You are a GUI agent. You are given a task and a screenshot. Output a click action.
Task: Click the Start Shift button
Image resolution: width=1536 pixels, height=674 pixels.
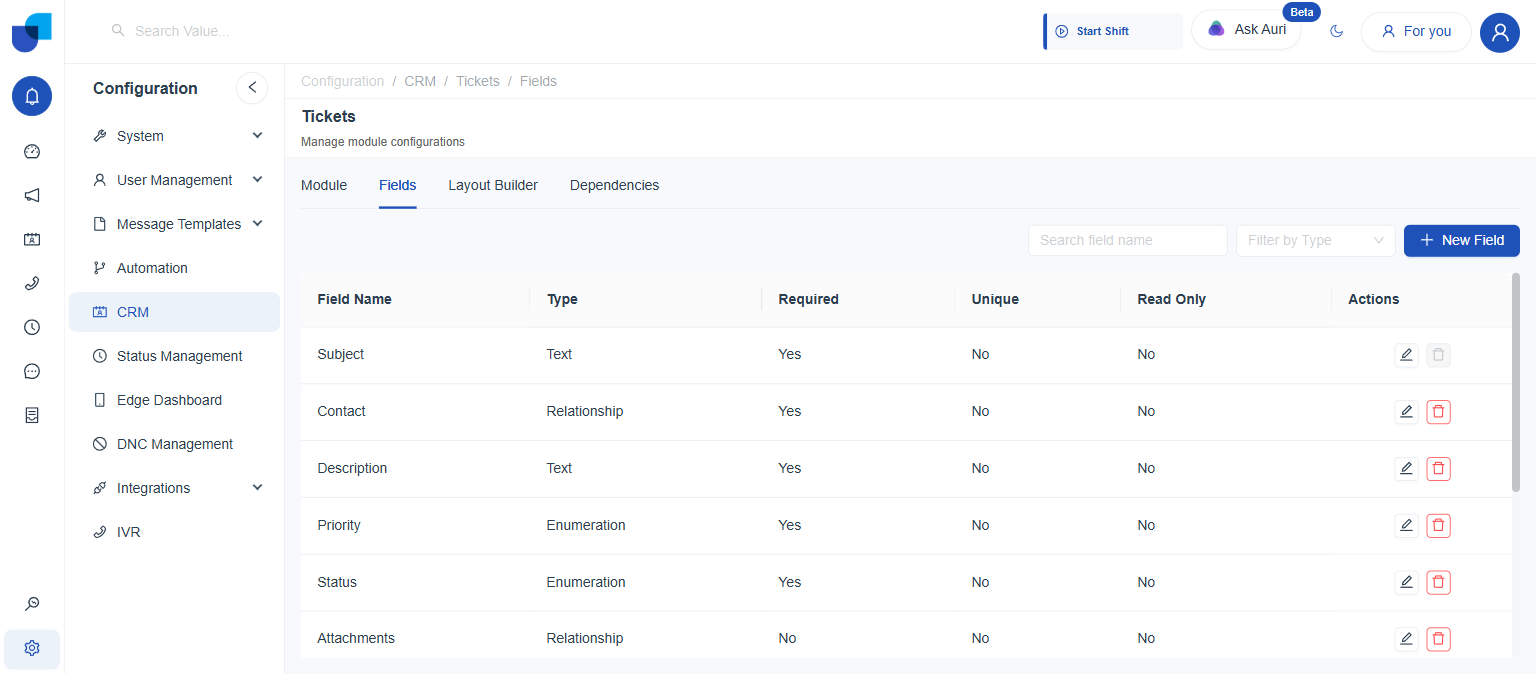coord(1113,31)
